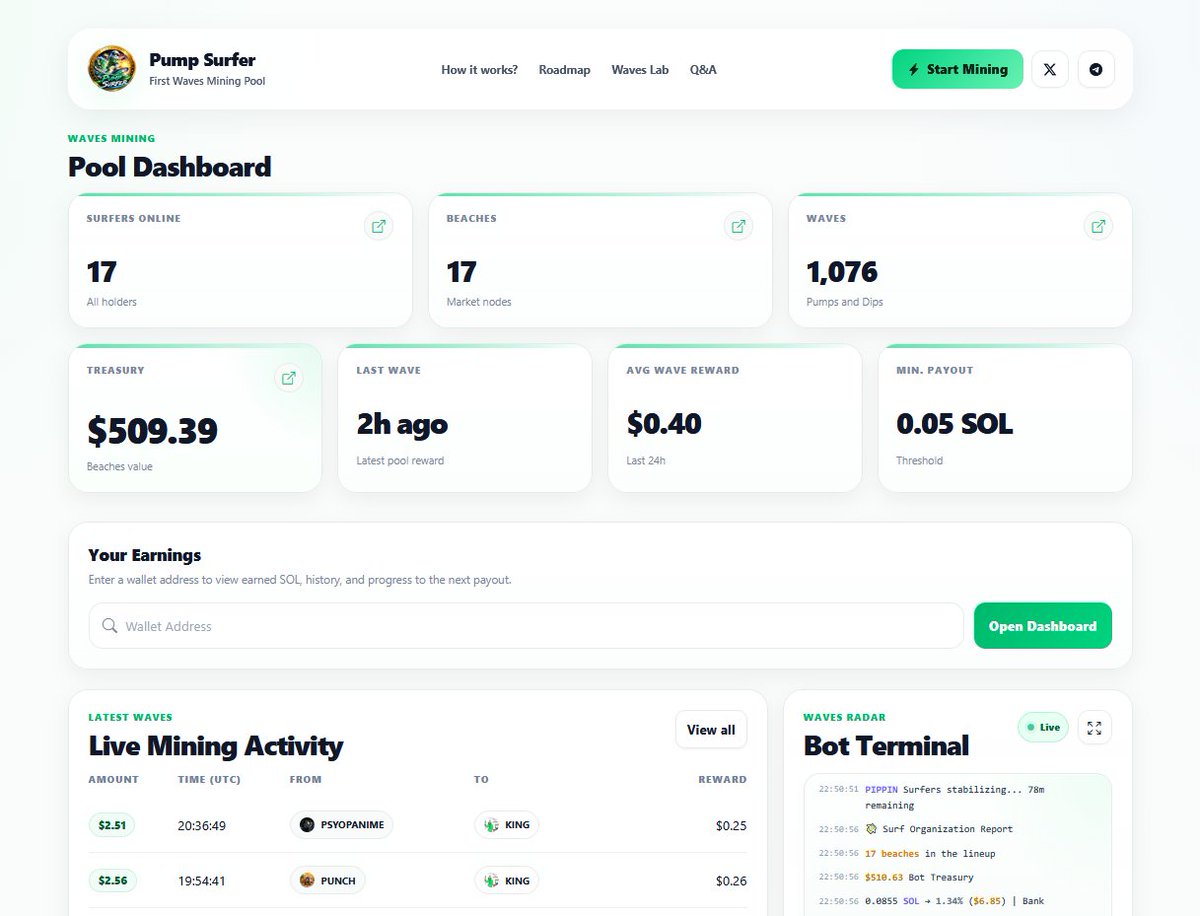Toggle the Live indicator in Bot Terminal
The image size is (1200, 916).
click(1043, 727)
